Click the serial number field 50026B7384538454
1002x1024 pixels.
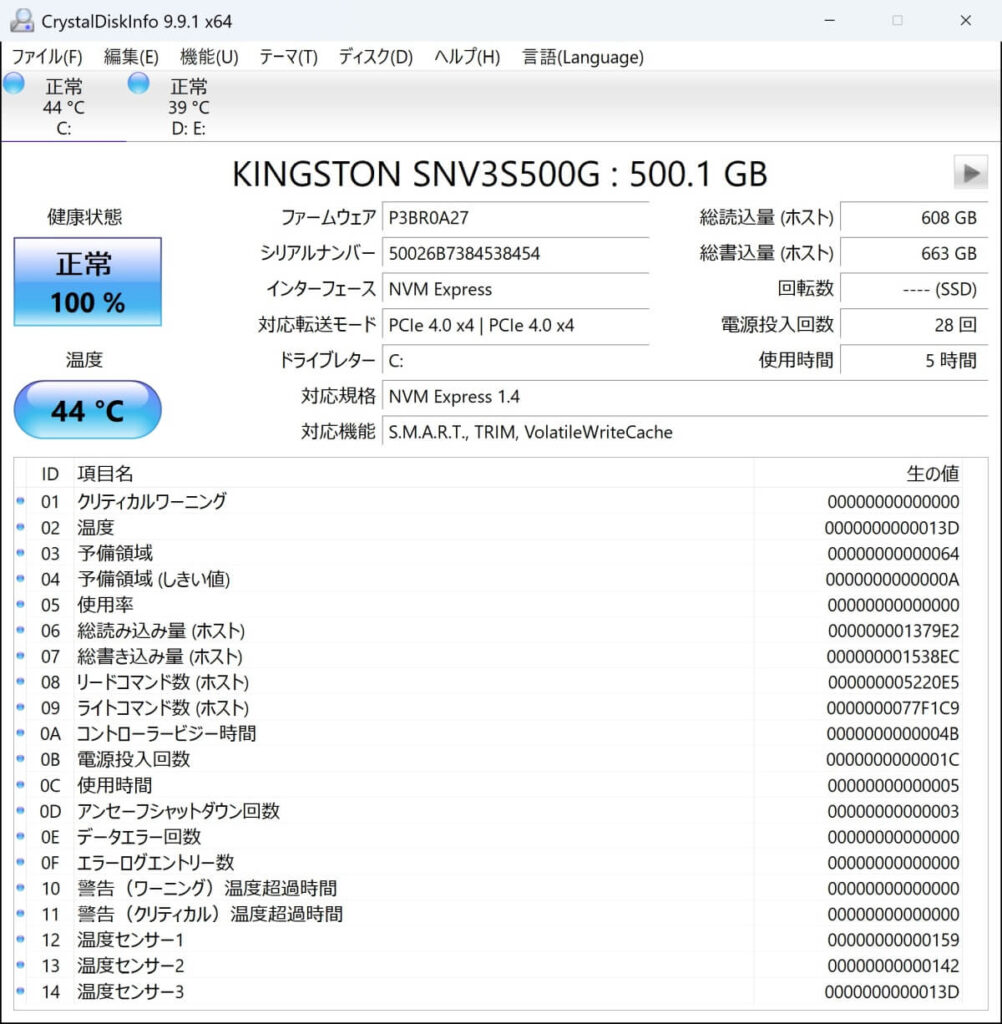click(515, 253)
